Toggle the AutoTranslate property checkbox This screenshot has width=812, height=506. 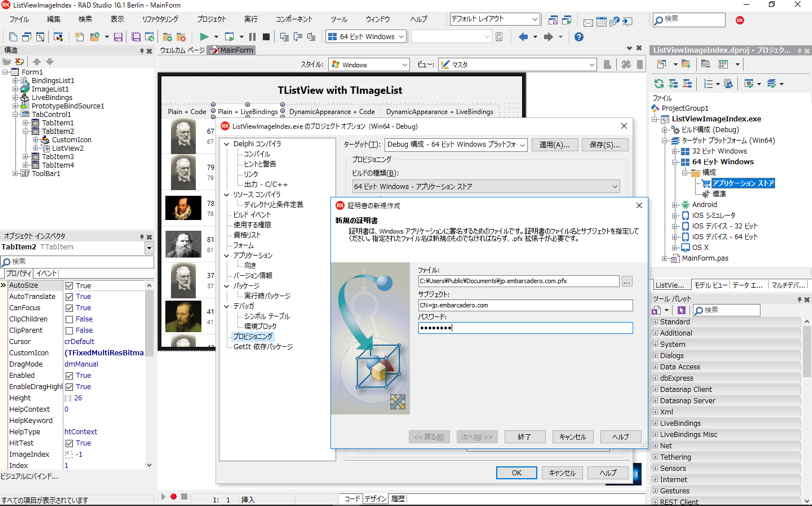pyautogui.click(x=69, y=297)
